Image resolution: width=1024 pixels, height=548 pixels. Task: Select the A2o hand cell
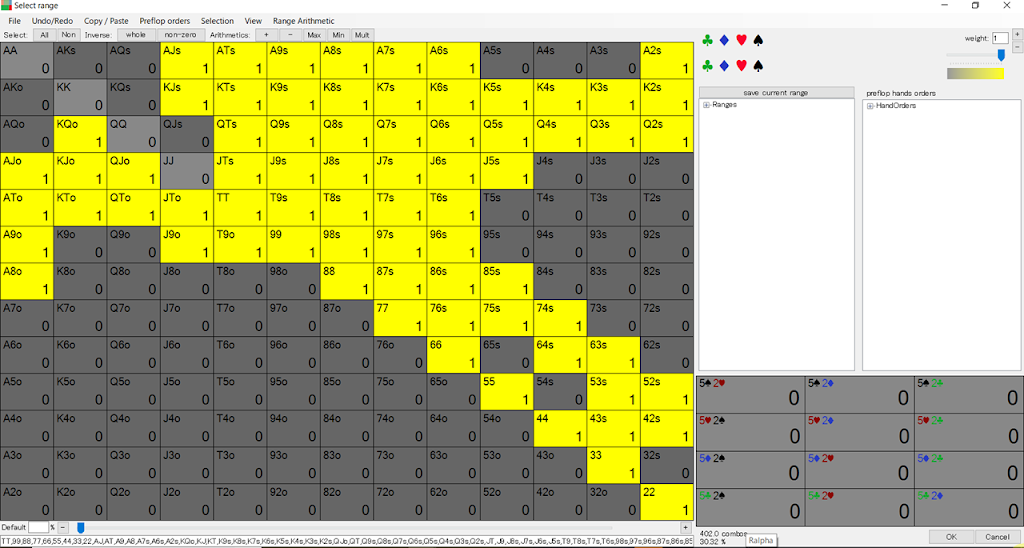[x=26, y=502]
